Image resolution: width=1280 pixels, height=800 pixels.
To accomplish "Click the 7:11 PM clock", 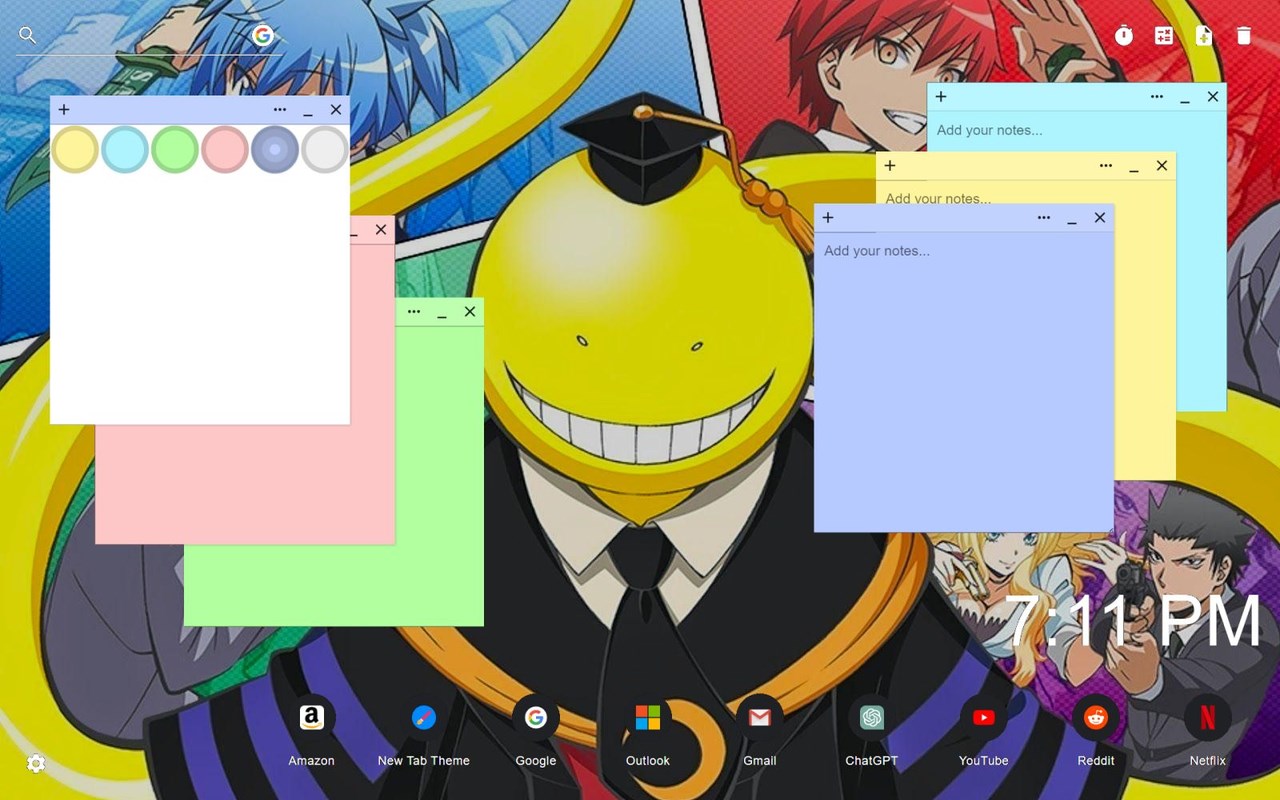I will (x=1134, y=621).
